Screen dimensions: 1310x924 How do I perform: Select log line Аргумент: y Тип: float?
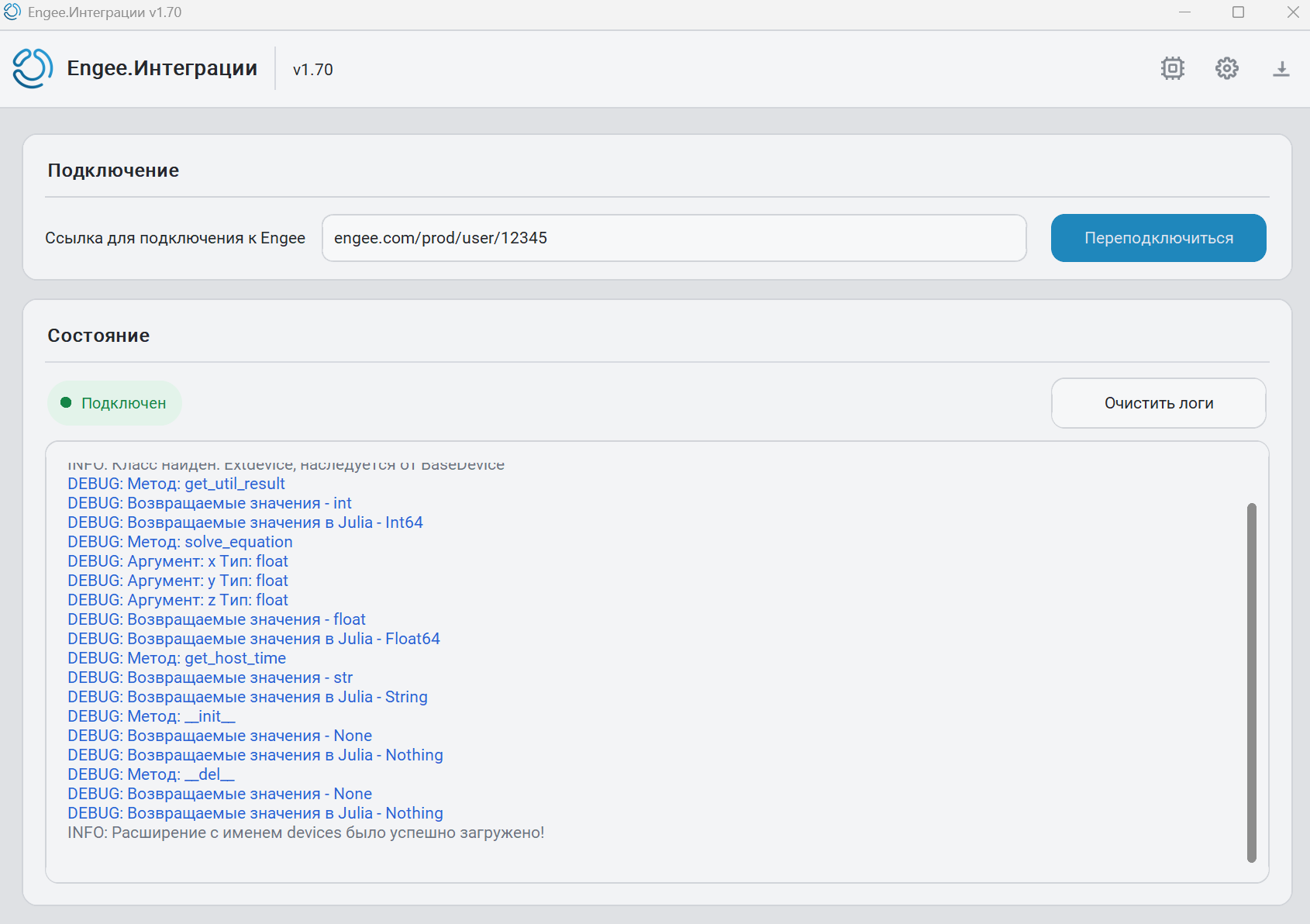[178, 581]
